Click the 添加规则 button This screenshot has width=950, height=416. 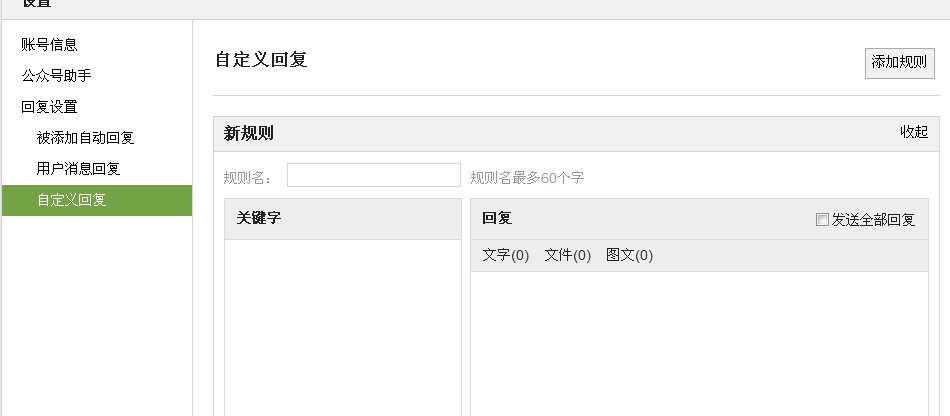pos(899,62)
